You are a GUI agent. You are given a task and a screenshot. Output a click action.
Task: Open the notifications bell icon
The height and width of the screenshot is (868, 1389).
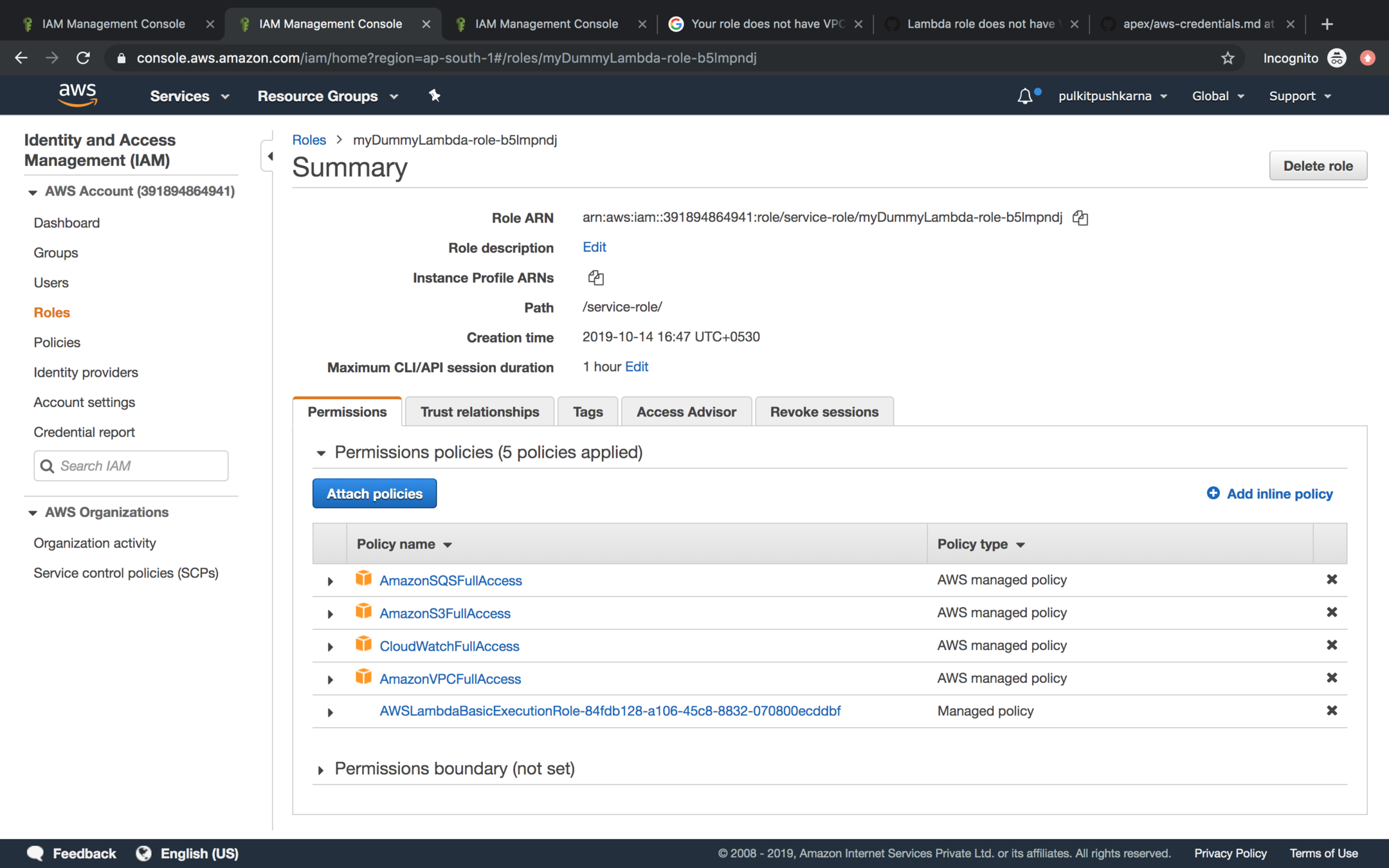[x=1025, y=96]
